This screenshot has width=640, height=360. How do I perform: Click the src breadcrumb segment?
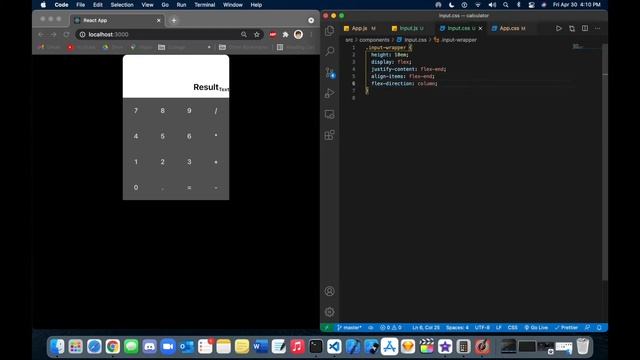[349, 40]
